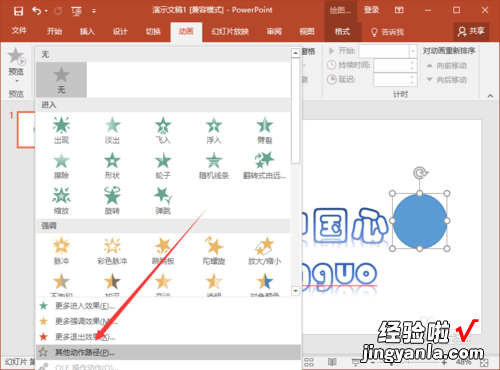The image size is (500, 370).
Task: Click 向前移动 reorder button
Action: click(x=447, y=65)
